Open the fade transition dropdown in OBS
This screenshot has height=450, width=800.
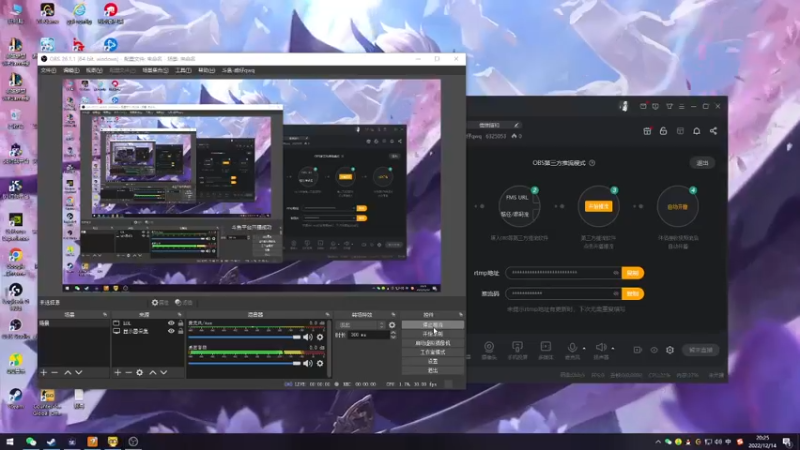point(361,325)
